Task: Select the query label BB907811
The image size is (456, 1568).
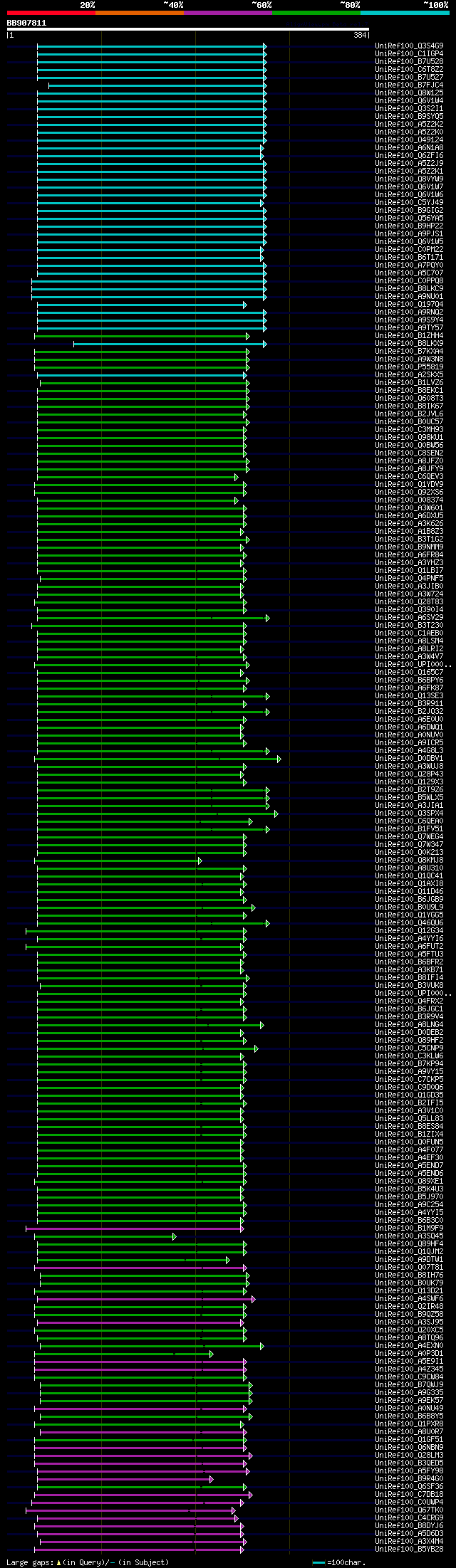Action: pyautogui.click(x=26, y=23)
